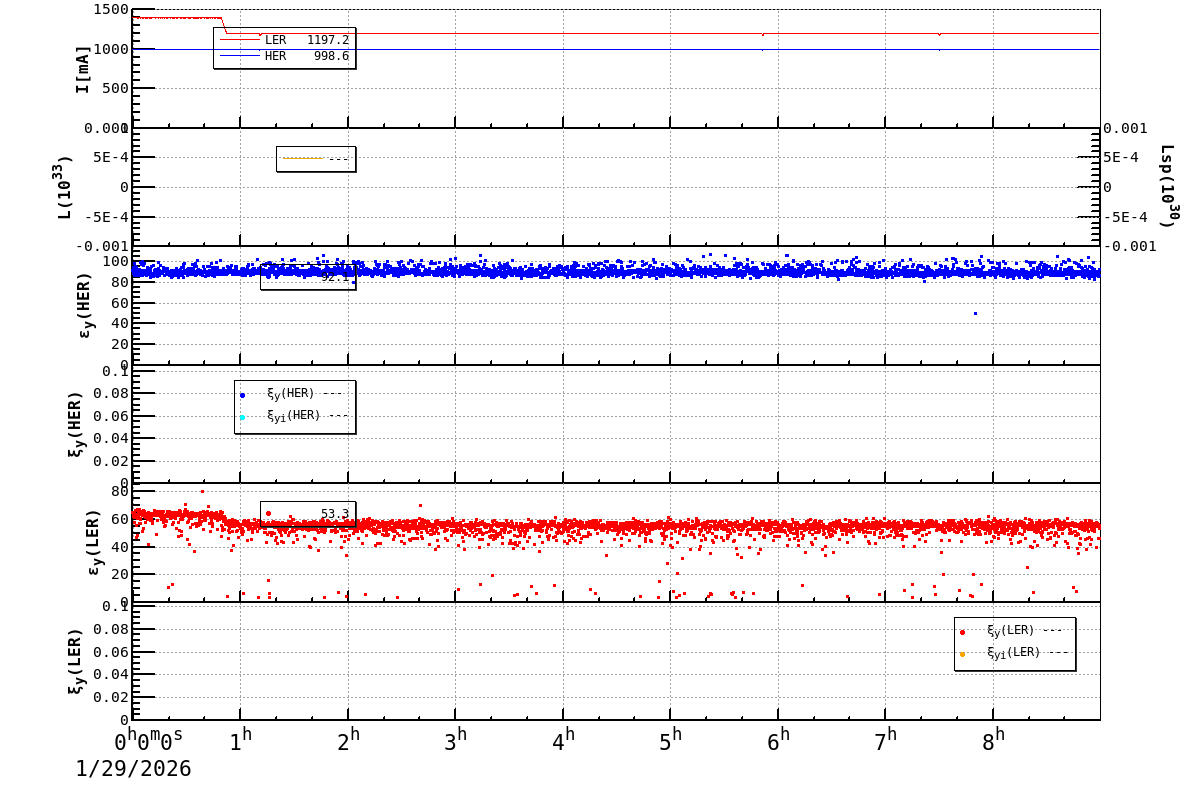Image resolution: width=1200 pixels, height=798 pixels.
Task: Expand the 53.3 value box on εy(LER) panel
Action: (x=320, y=513)
